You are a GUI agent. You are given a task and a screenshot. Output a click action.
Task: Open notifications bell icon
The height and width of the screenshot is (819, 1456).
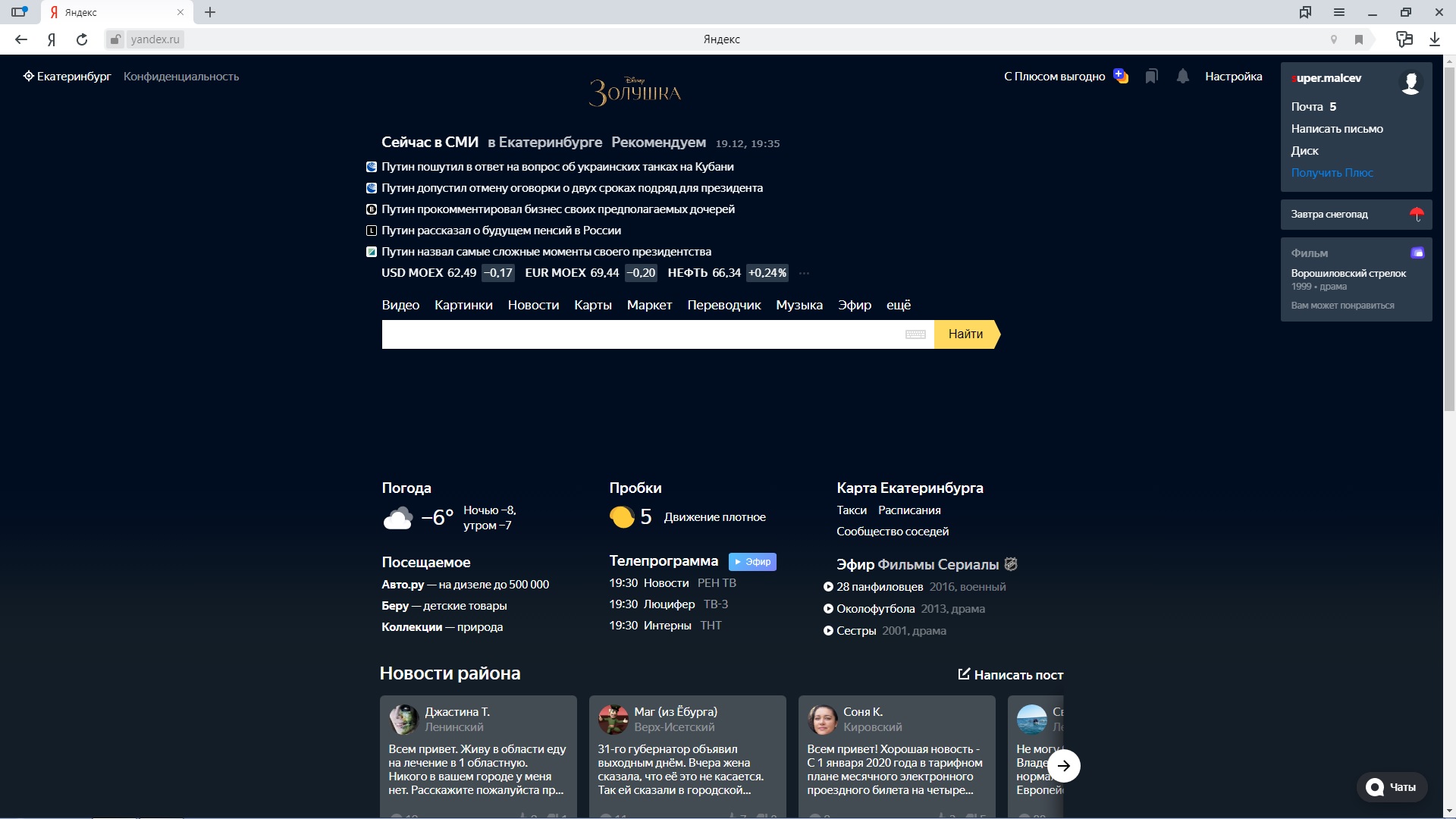click(x=1182, y=76)
